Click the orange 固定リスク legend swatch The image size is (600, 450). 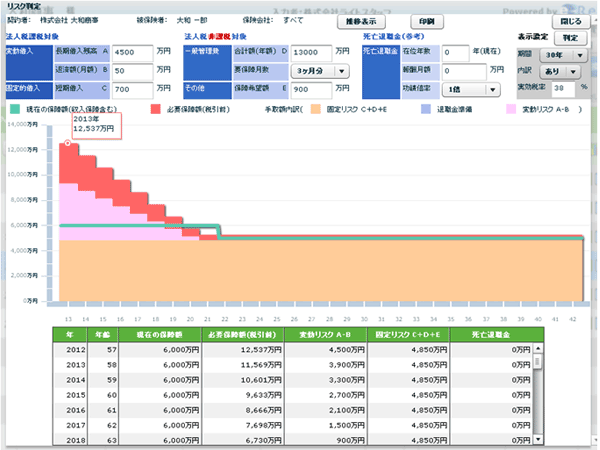point(316,109)
